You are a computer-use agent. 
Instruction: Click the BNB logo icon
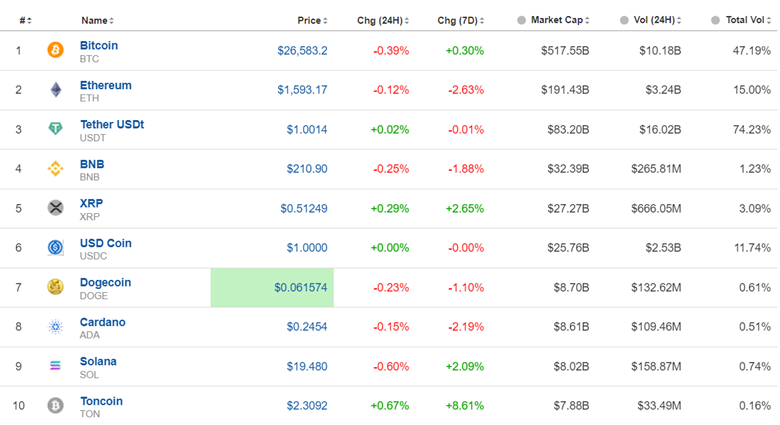click(x=55, y=169)
